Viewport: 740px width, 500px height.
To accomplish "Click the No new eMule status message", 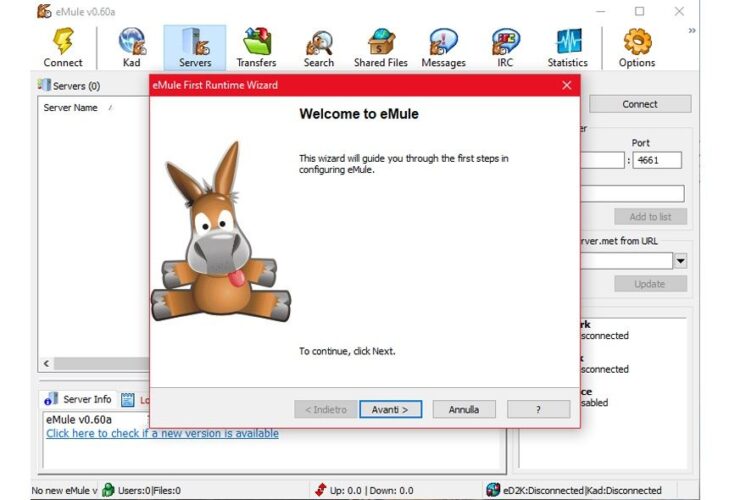I will point(64,491).
